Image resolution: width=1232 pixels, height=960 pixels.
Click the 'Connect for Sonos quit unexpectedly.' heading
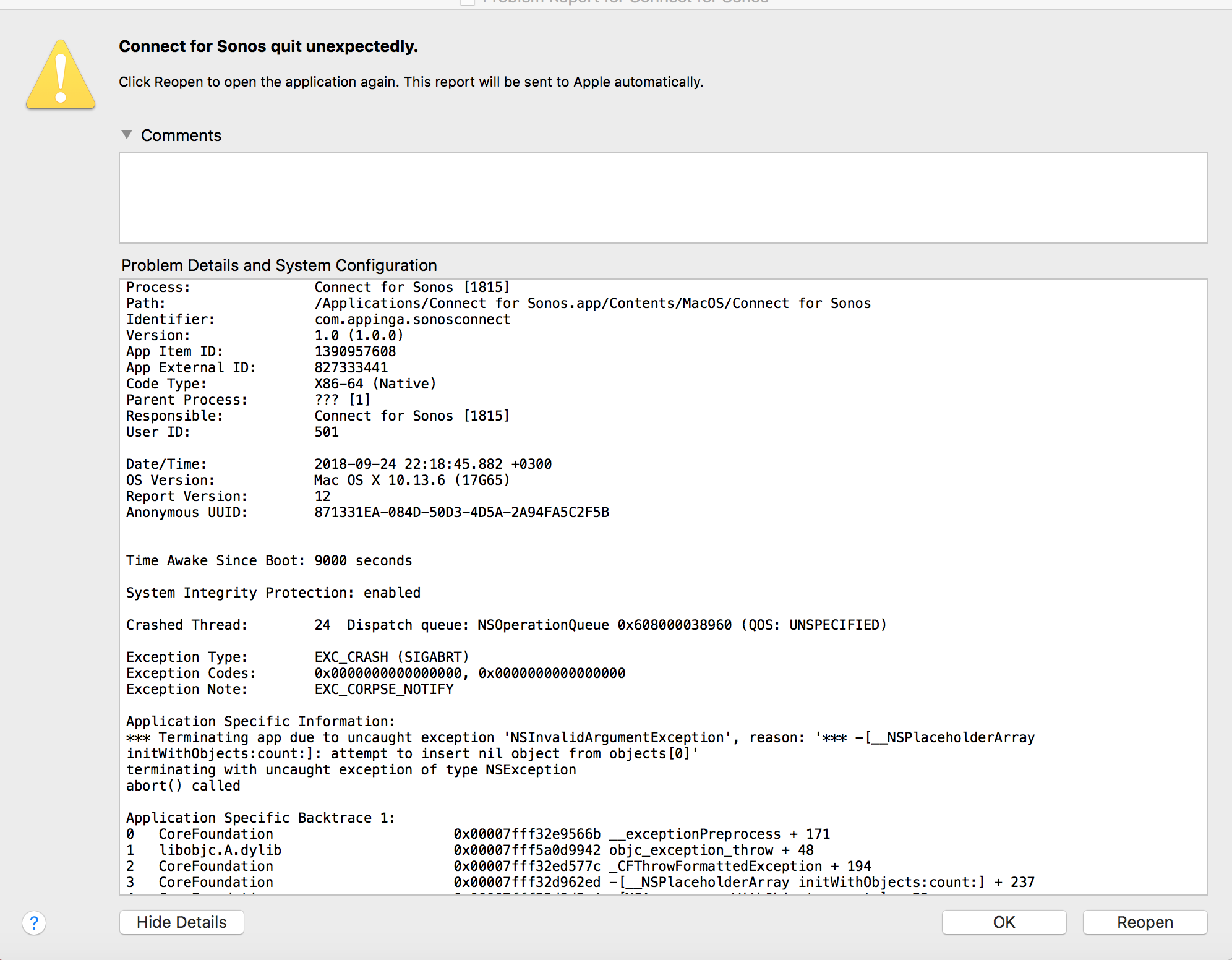(x=268, y=46)
